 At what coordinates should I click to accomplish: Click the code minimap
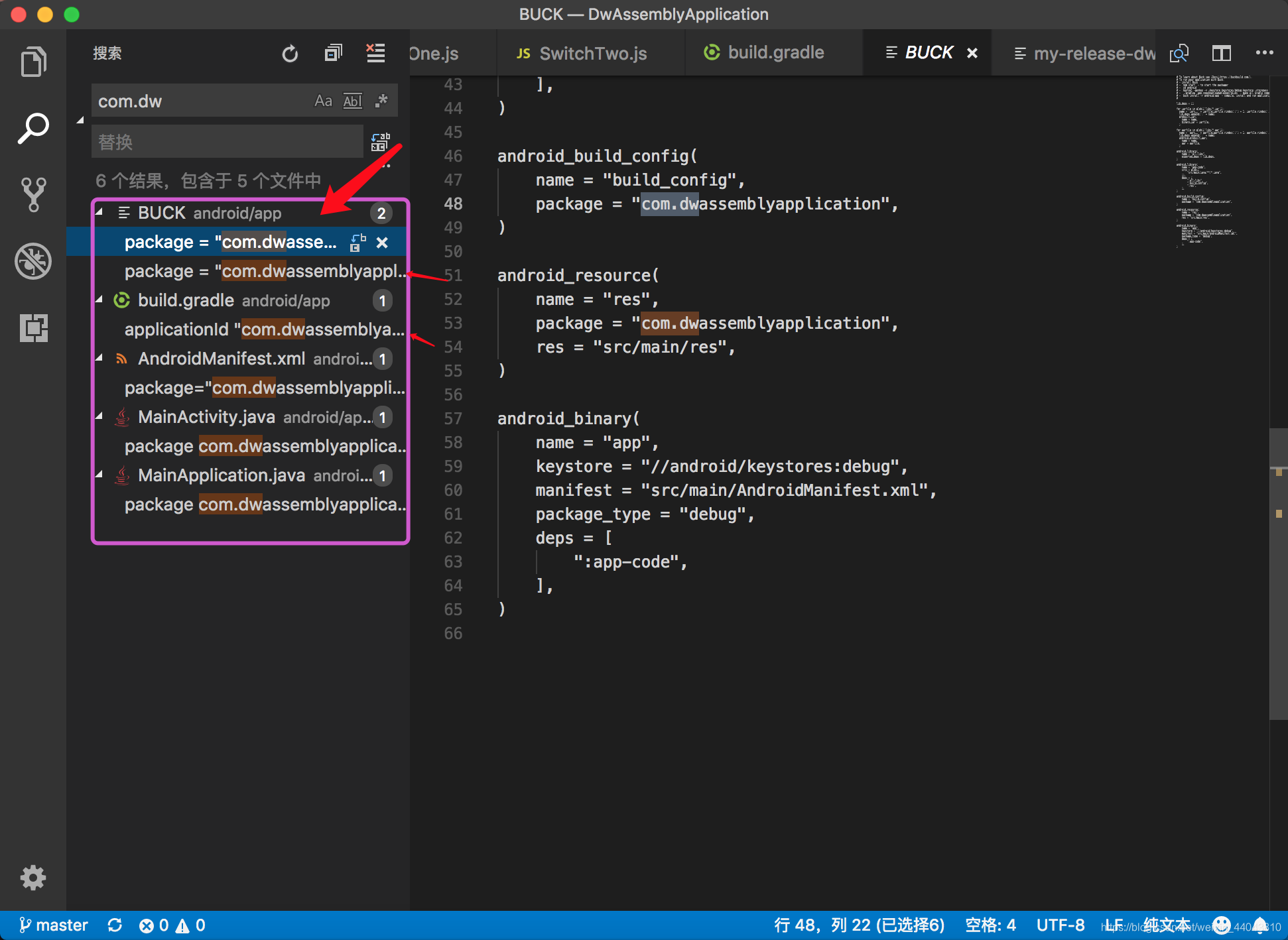pyautogui.click(x=1222, y=160)
